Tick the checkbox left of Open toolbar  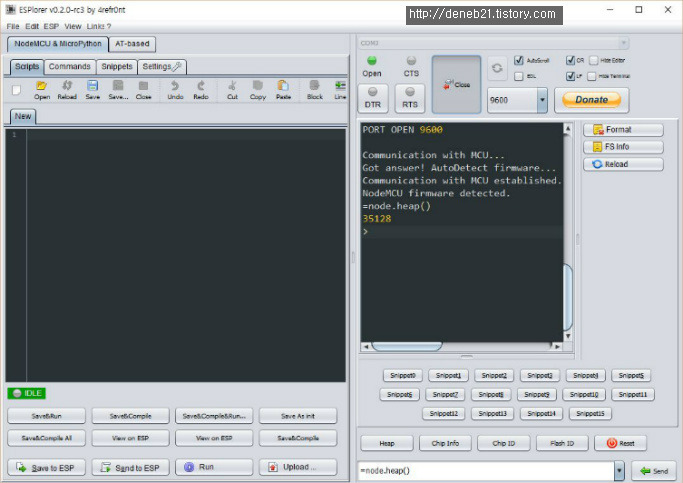click(x=17, y=90)
